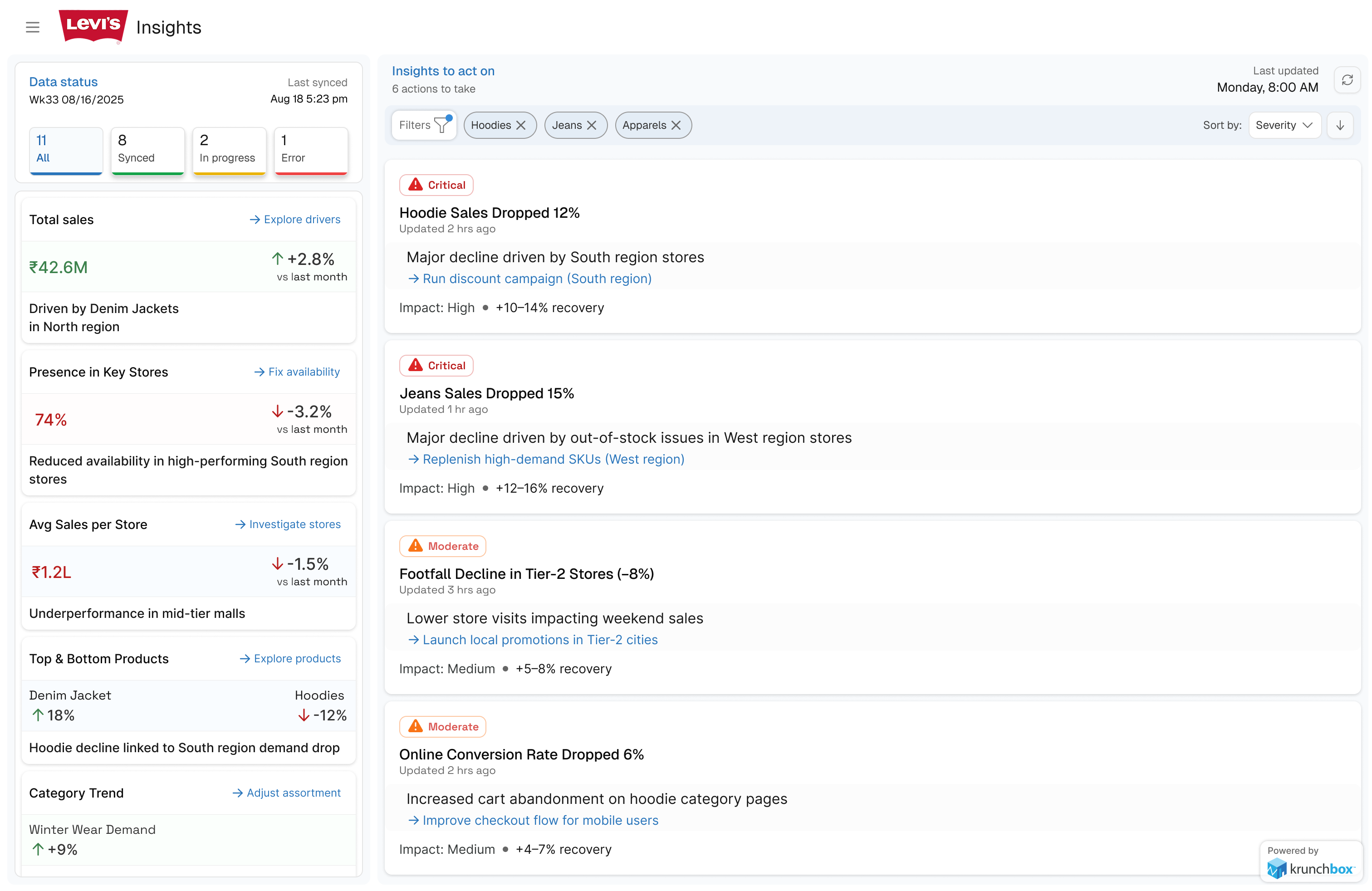Image resolution: width=1372 pixels, height=891 pixels.
Task: Open the Fix availability link
Action: click(x=297, y=372)
